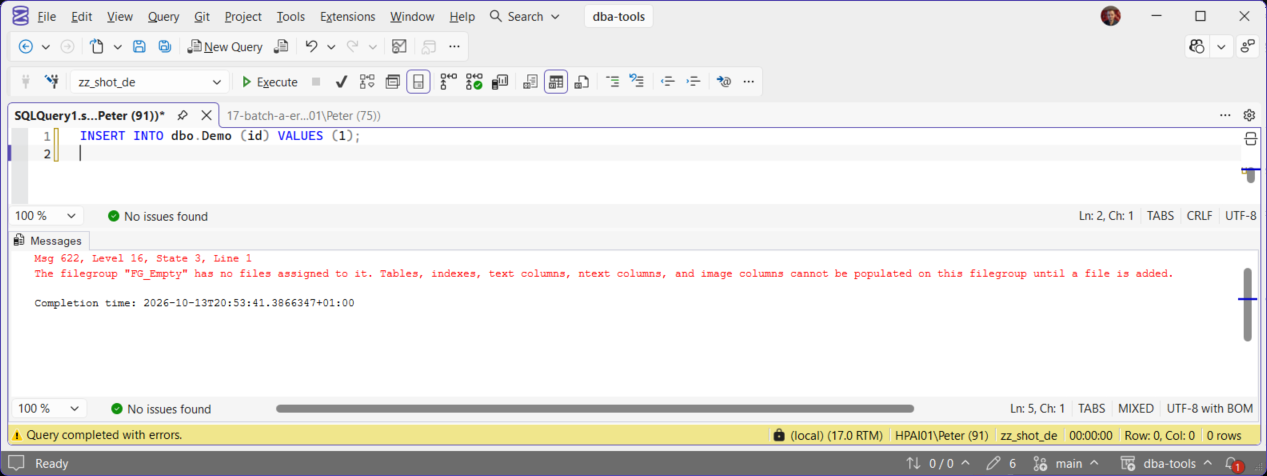Image resolution: width=1267 pixels, height=476 pixels.
Task: Click the Messages No issues found indicator
Action: point(161,409)
